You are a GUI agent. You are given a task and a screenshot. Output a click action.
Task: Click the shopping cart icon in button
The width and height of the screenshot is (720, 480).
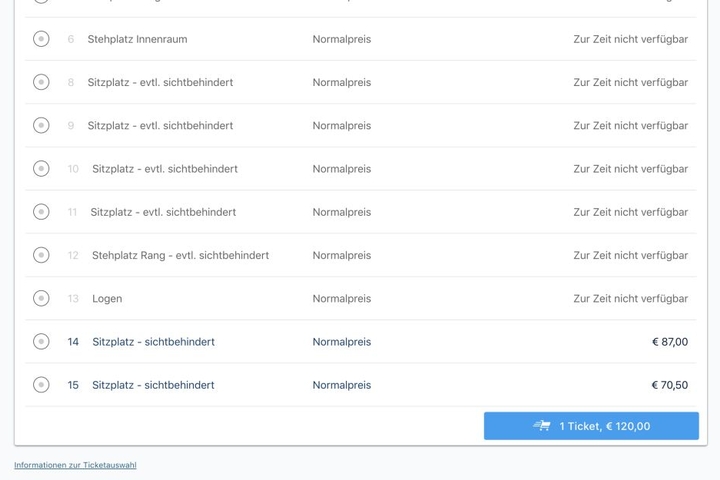coord(542,426)
